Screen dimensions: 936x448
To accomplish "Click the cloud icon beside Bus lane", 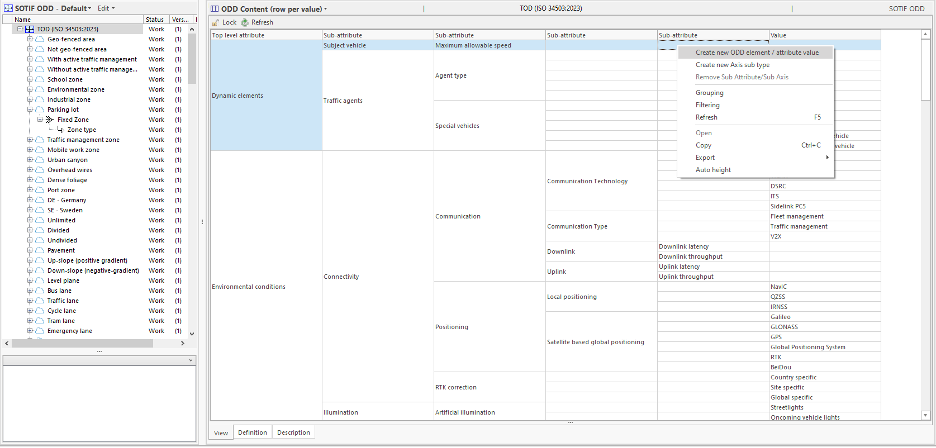I will pos(40,290).
